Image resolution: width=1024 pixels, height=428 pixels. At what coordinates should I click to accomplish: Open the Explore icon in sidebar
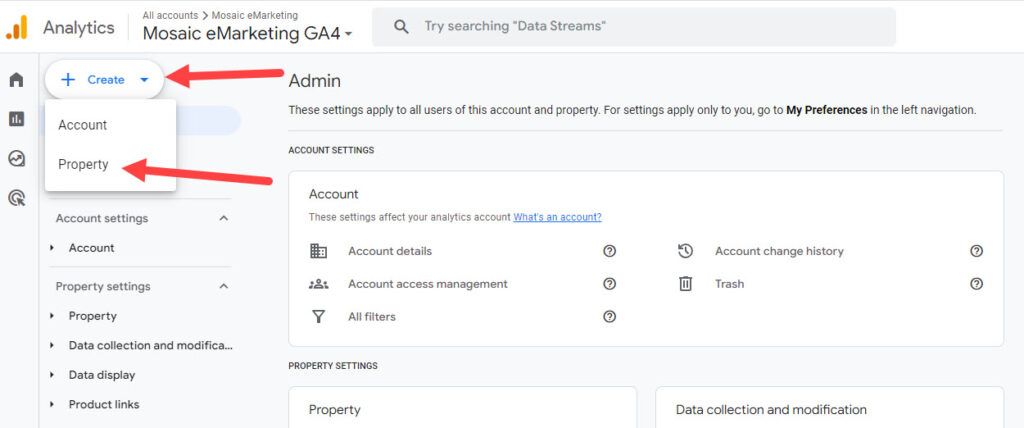(16, 158)
